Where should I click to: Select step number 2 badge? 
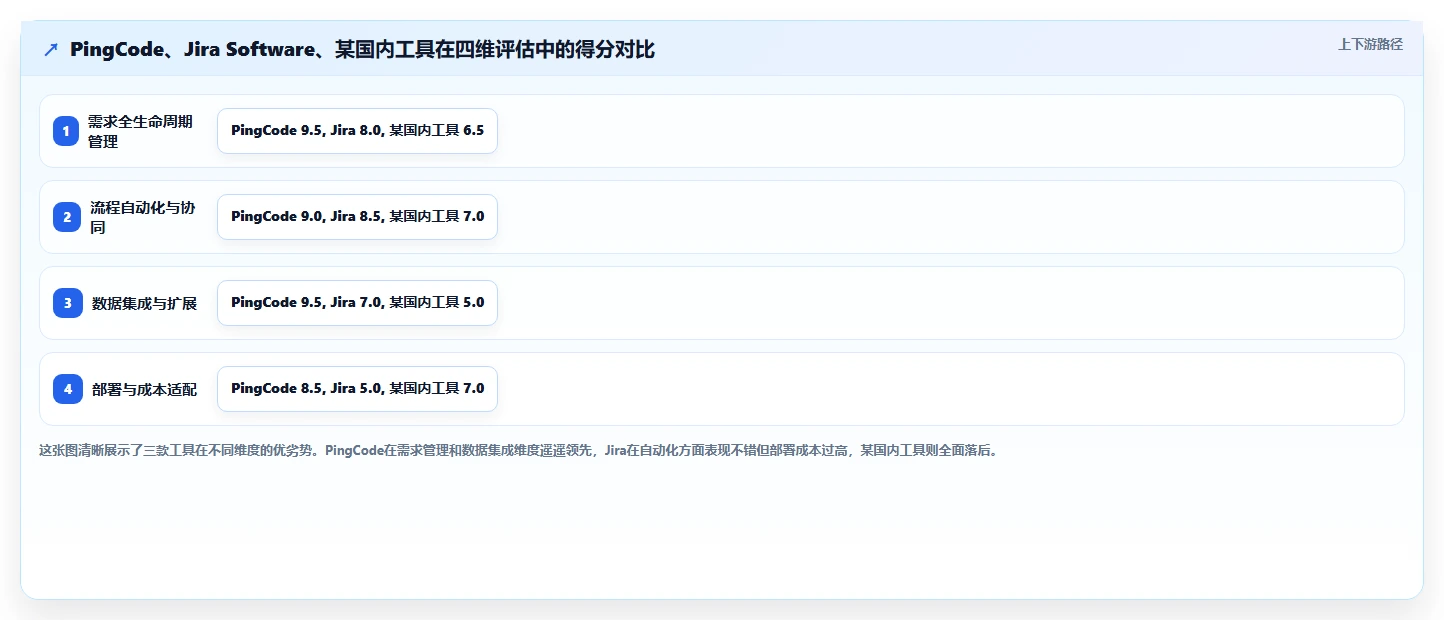tap(66, 217)
